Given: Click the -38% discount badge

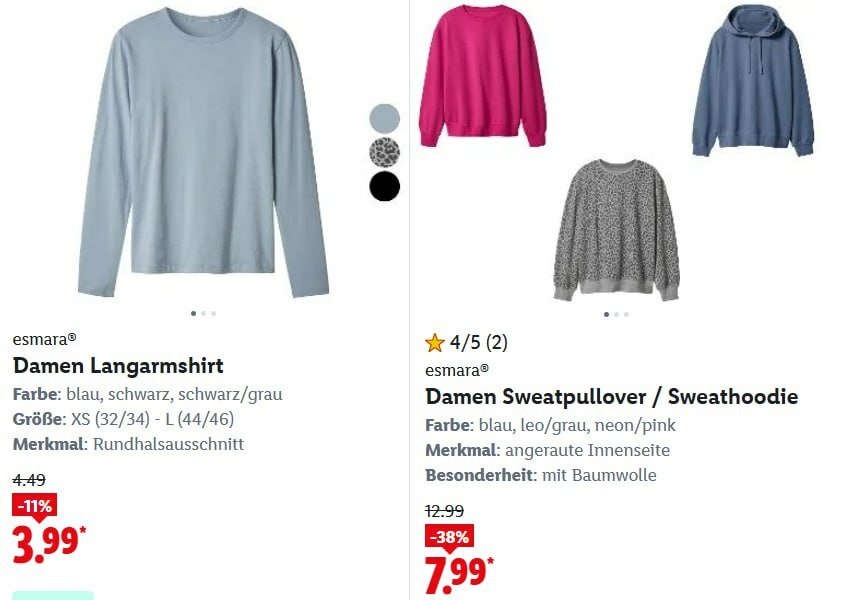Looking at the screenshot, I should (x=449, y=537).
